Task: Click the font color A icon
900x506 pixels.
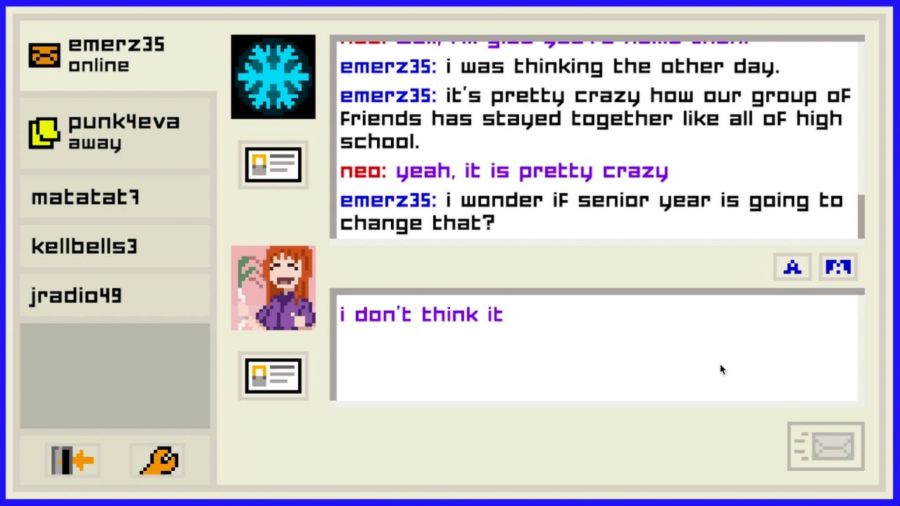Action: [x=792, y=267]
